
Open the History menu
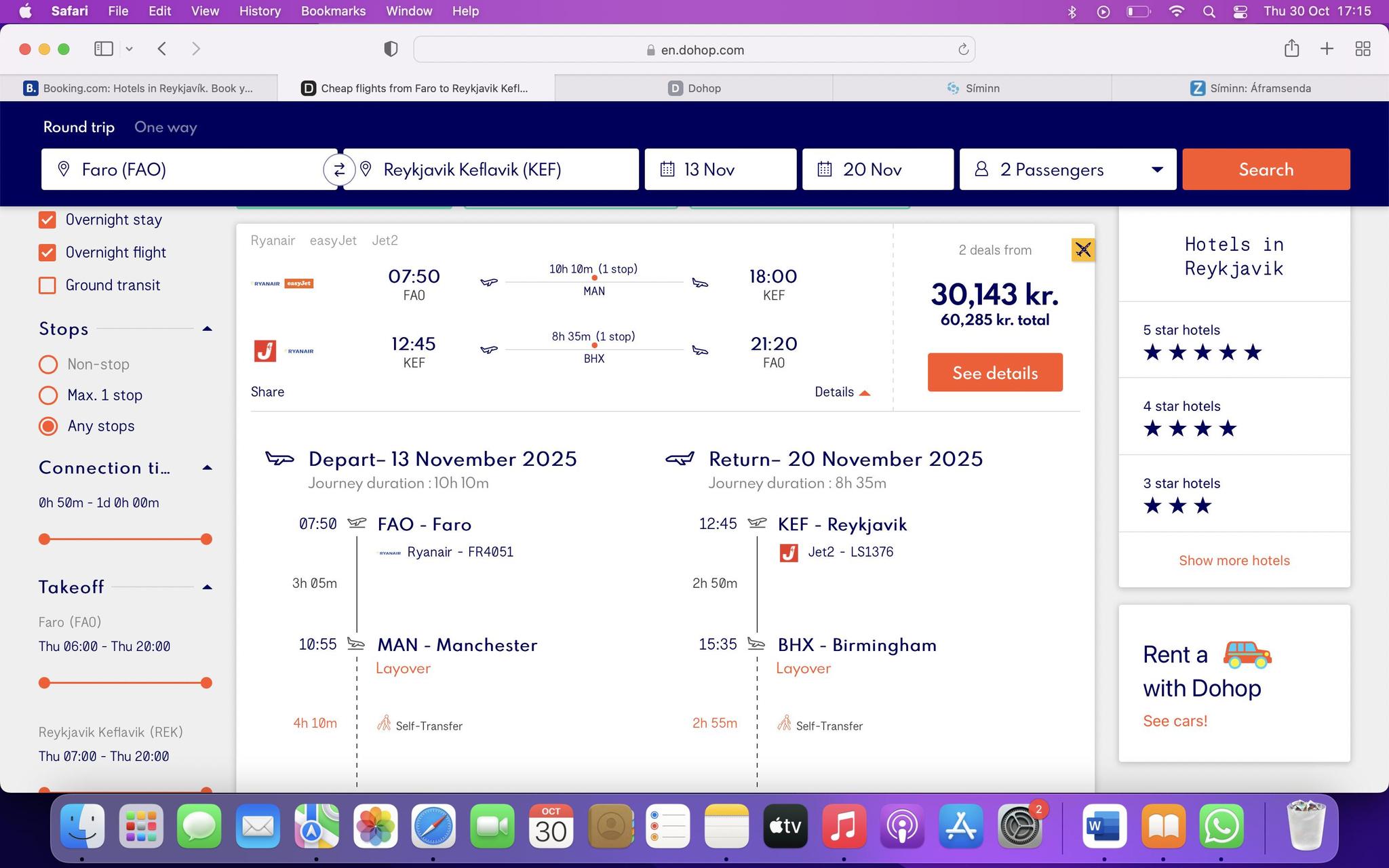click(x=260, y=11)
